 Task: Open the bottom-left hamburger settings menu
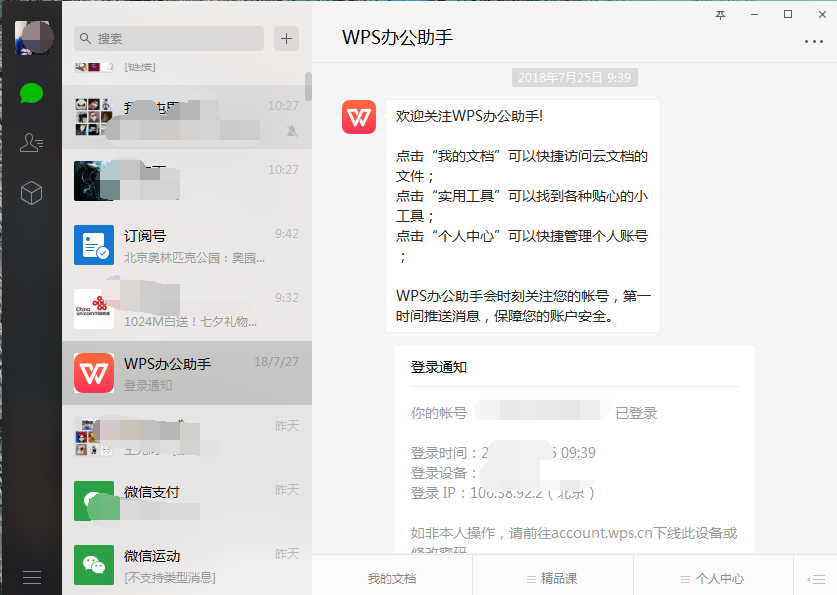click(31, 575)
